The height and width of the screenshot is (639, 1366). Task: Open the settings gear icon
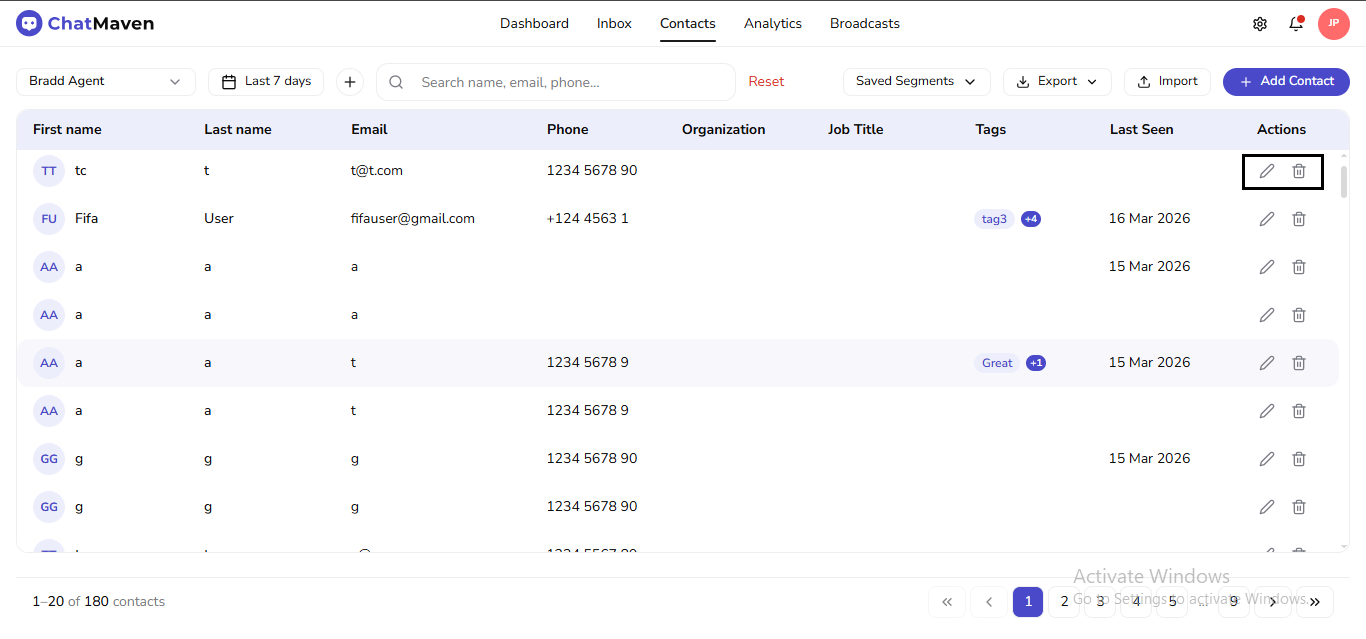1260,22
